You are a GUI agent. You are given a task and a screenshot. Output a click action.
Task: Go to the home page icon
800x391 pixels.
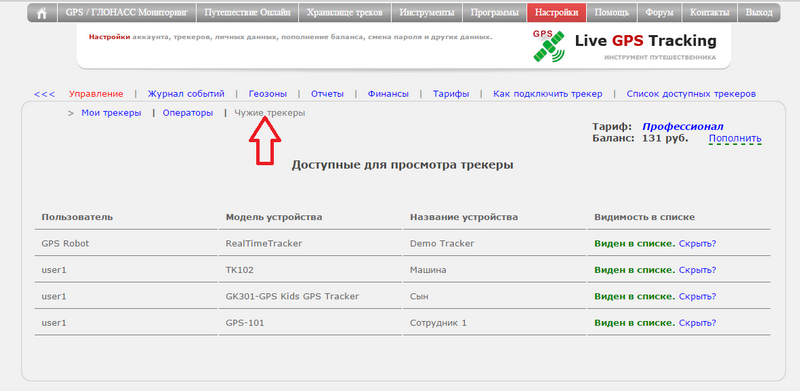(42, 13)
